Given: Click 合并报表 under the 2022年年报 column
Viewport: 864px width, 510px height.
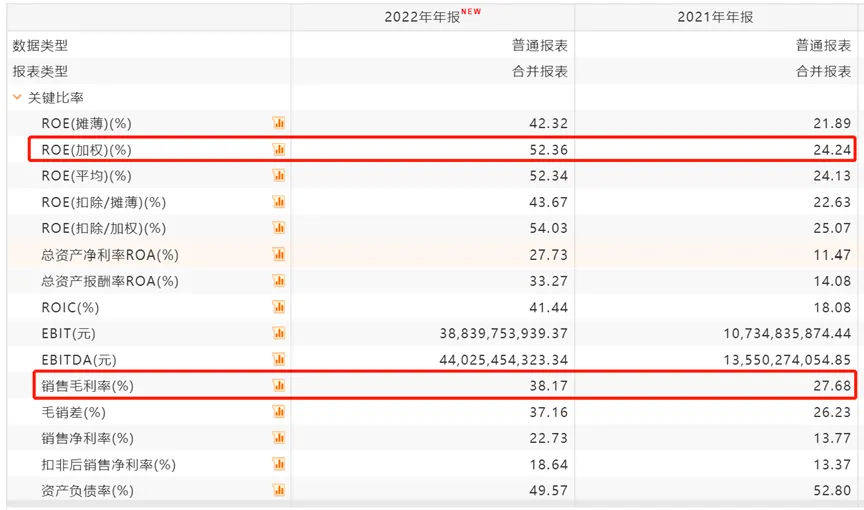Looking at the screenshot, I should click(x=540, y=72).
